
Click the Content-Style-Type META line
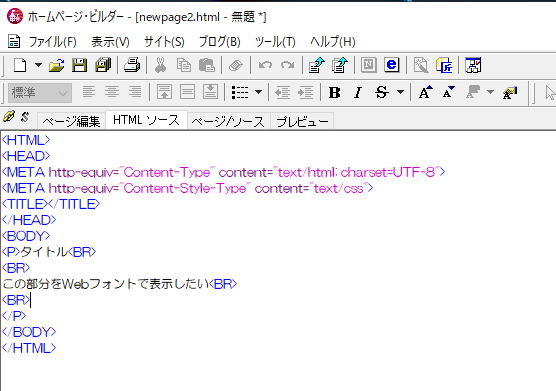tap(187, 188)
